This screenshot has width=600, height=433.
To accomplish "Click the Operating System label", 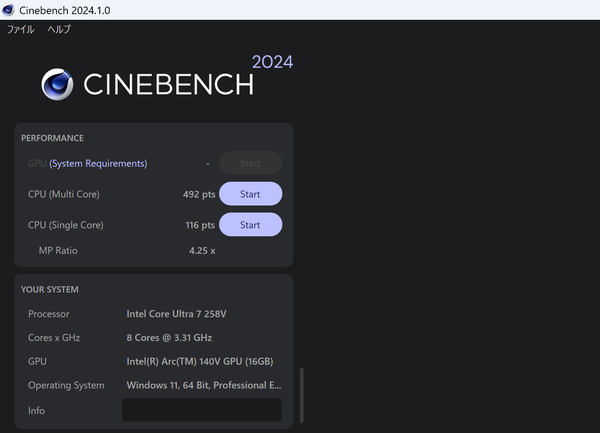I will tap(66, 385).
